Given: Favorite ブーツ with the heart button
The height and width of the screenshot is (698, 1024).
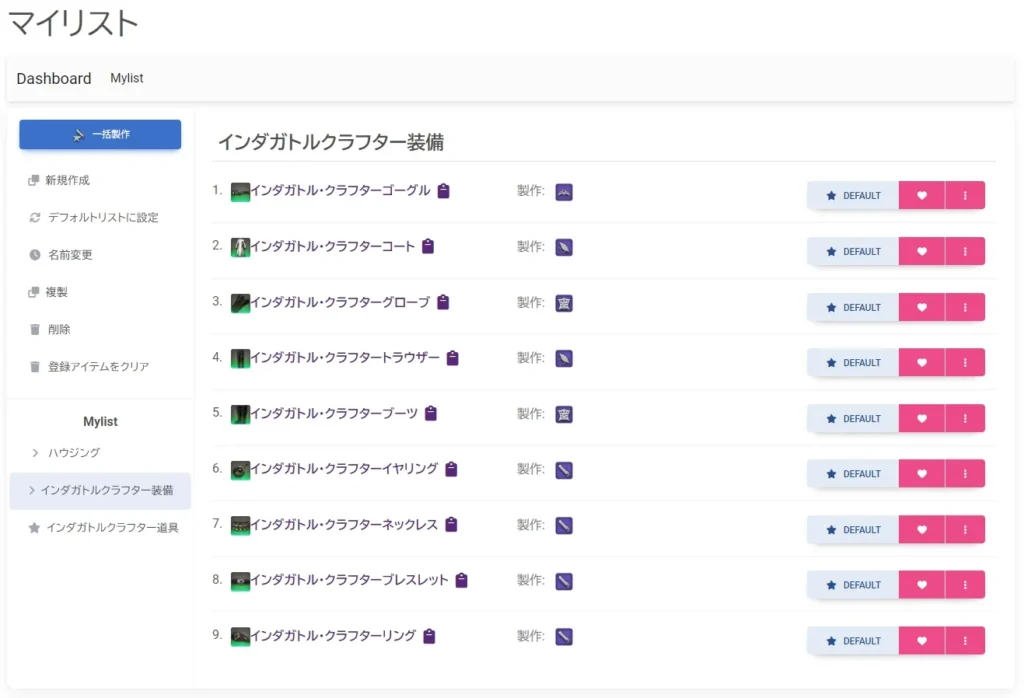Looking at the screenshot, I should pos(921,419).
